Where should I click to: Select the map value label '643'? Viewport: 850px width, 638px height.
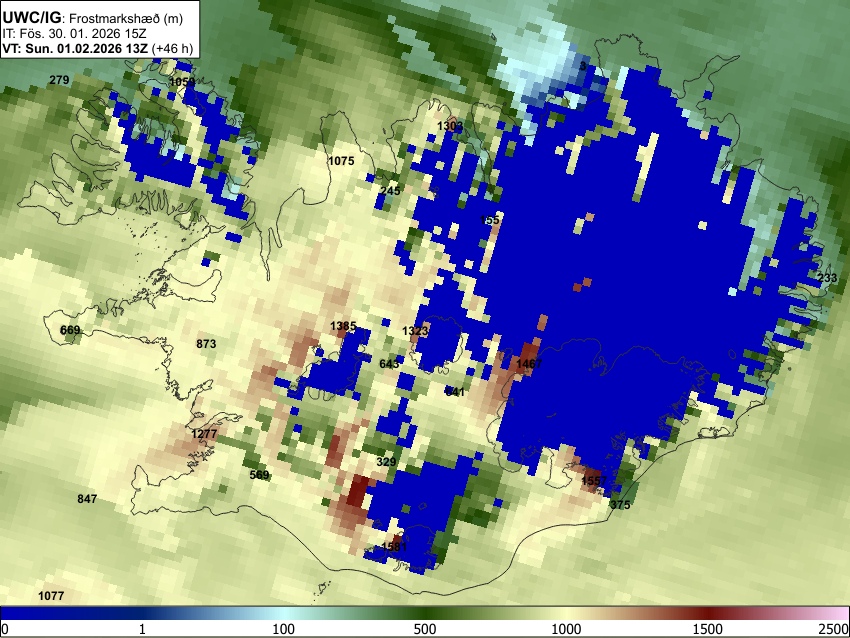pos(389,363)
